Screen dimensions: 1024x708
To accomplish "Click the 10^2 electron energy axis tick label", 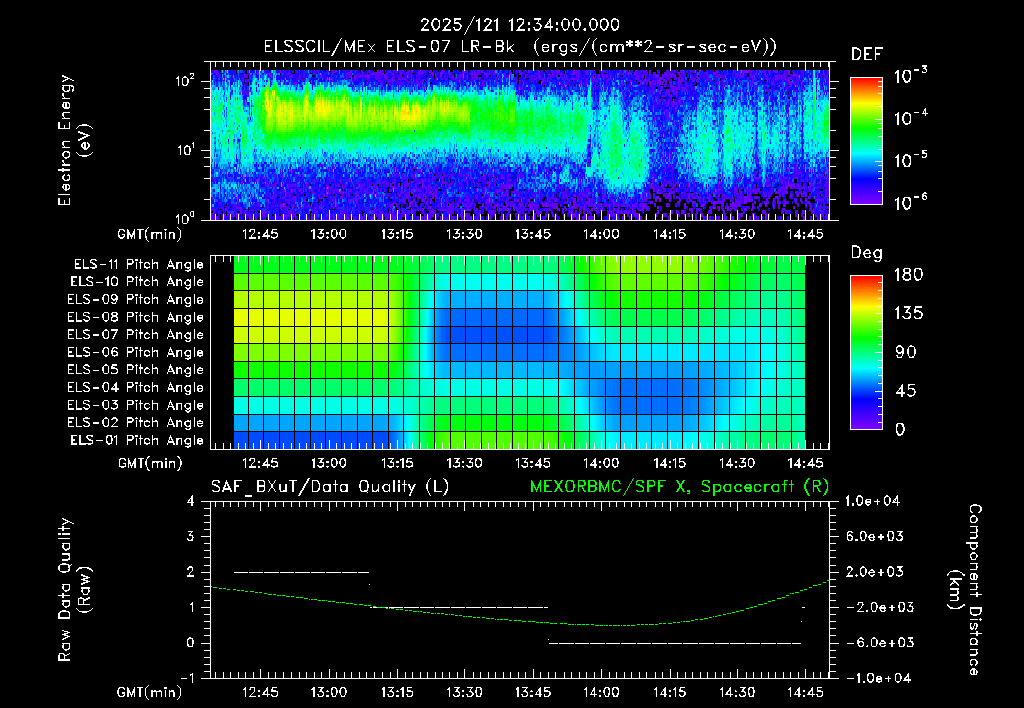I will (185, 81).
